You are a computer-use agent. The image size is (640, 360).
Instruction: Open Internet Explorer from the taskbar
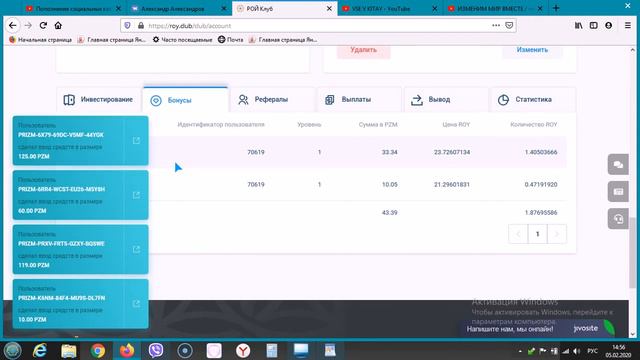tap(40, 350)
